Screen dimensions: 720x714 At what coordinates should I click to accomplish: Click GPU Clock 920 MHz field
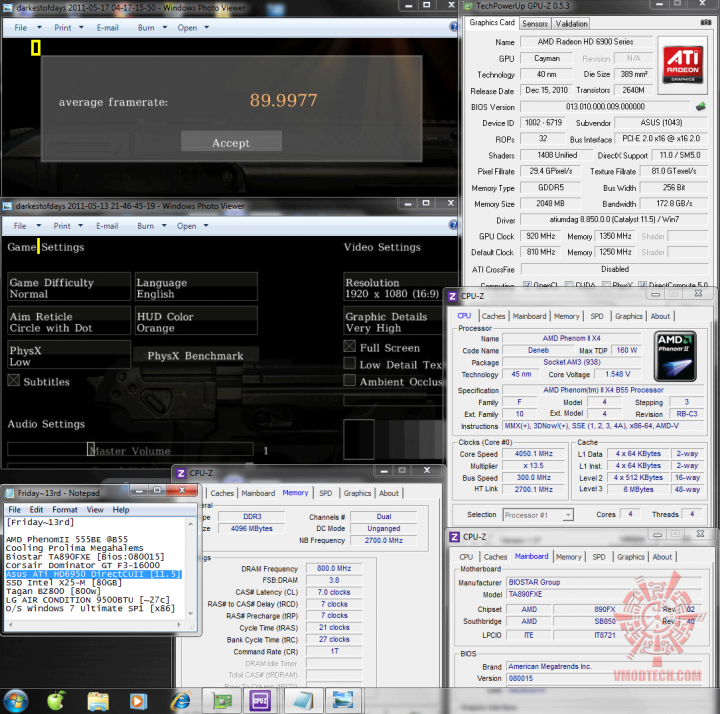(x=541, y=236)
